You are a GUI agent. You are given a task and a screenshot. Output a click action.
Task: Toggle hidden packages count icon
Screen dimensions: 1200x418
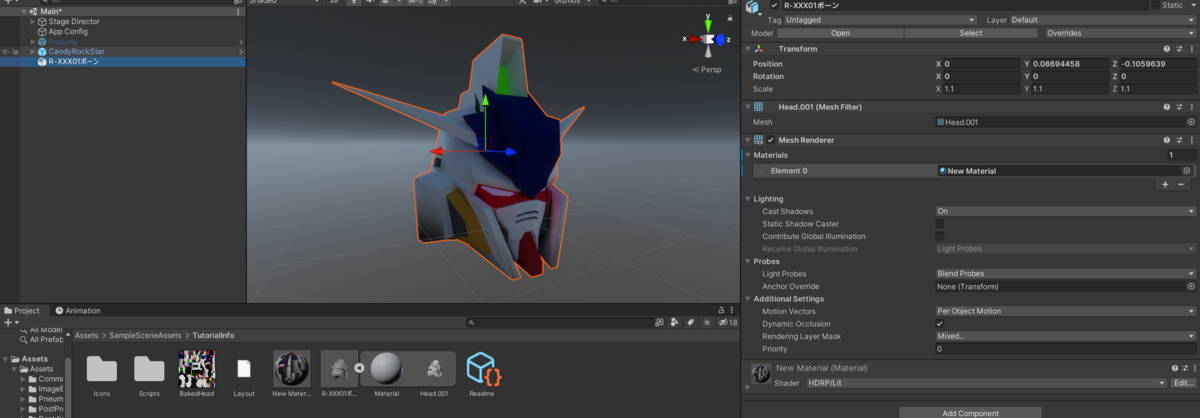click(x=726, y=323)
